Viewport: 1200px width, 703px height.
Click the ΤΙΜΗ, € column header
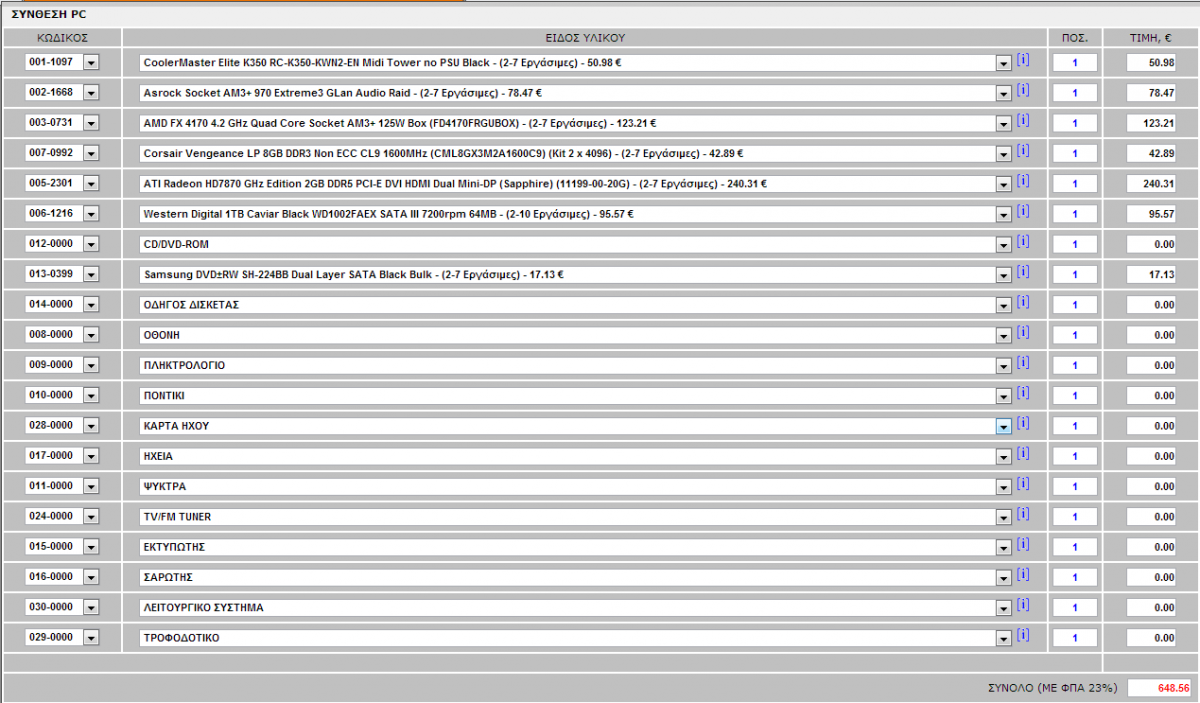tap(1152, 37)
